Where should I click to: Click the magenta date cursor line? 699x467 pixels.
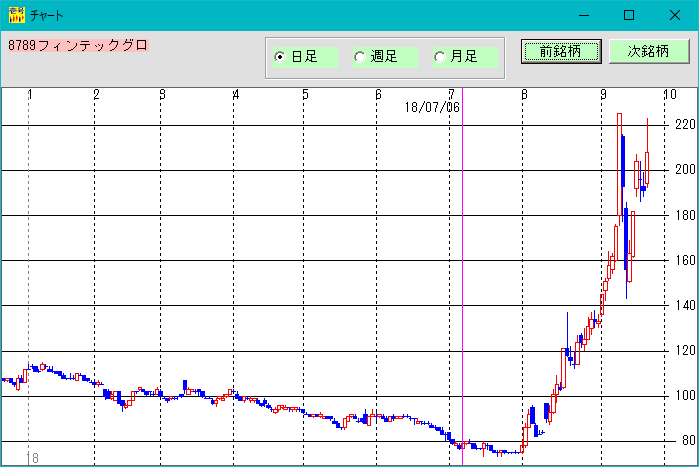tap(462, 276)
